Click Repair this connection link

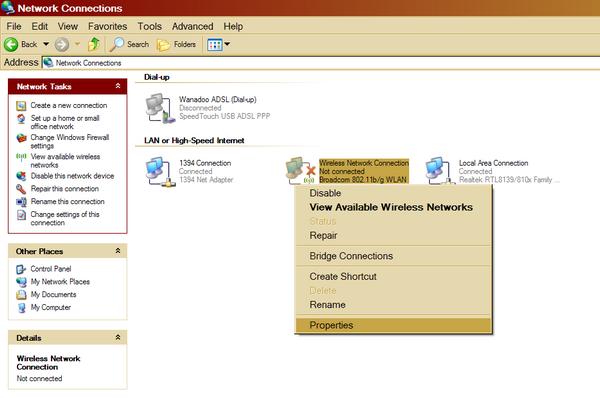pos(65,189)
